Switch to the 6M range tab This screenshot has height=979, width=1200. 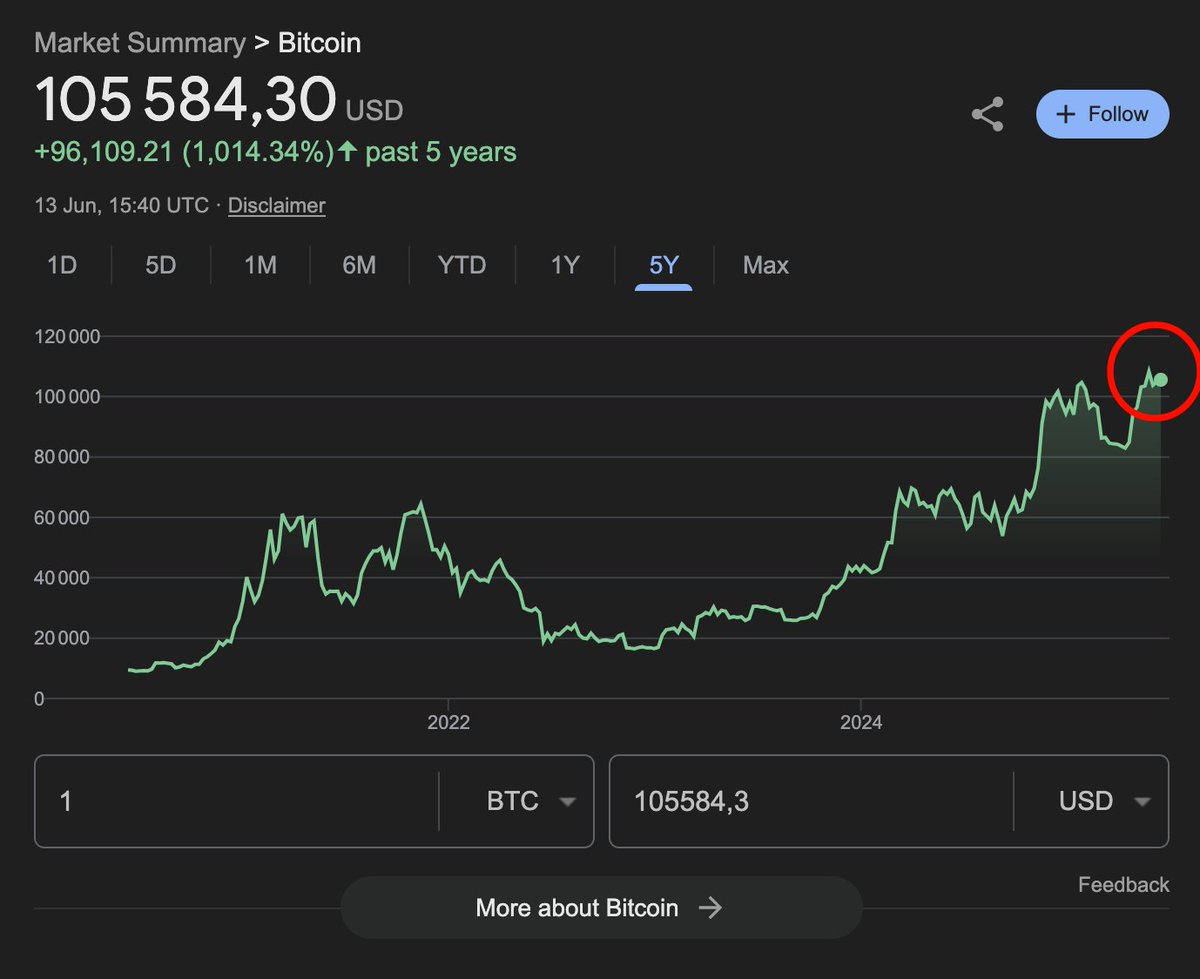[359, 265]
